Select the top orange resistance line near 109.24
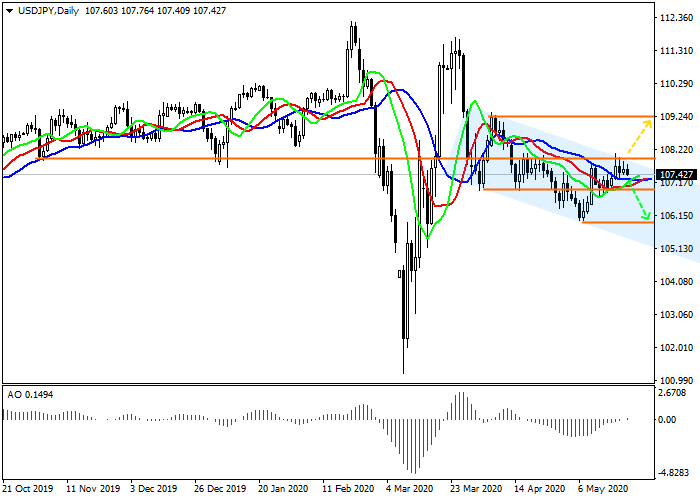Image resolution: width=700 pixels, height=500 pixels. 570,117
